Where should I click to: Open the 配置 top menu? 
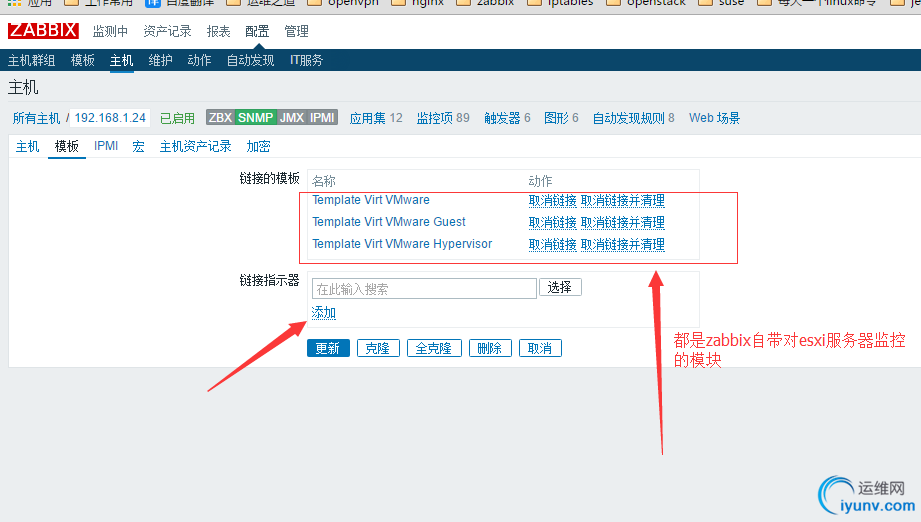257,31
